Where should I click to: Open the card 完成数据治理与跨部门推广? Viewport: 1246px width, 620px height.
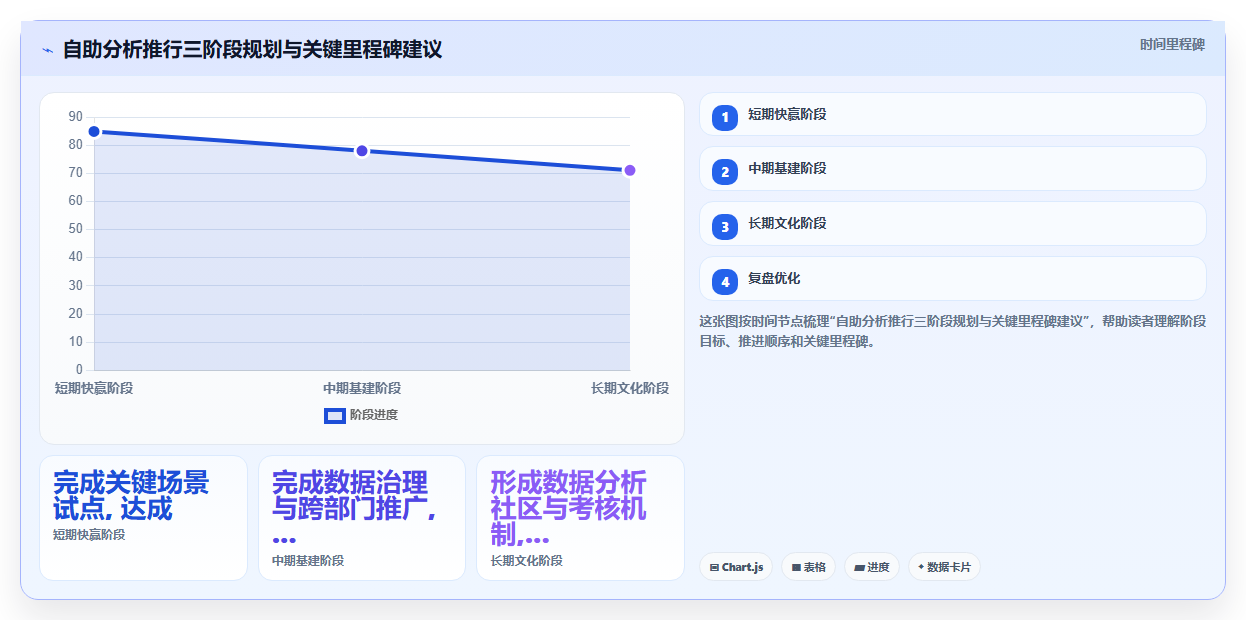362,518
